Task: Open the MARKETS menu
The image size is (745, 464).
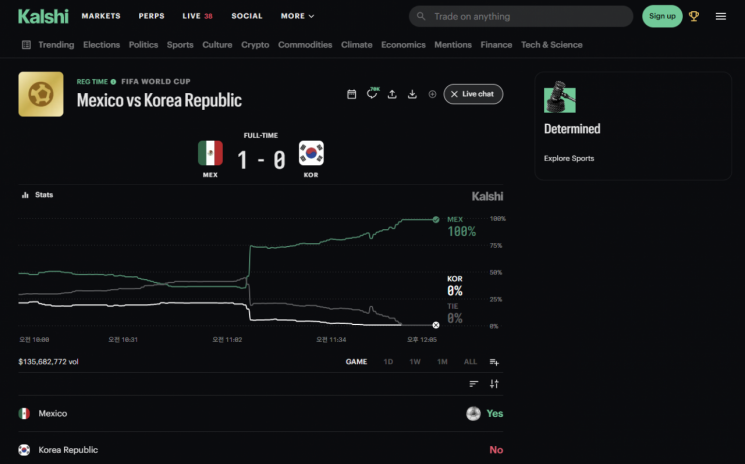Action: pyautogui.click(x=101, y=16)
